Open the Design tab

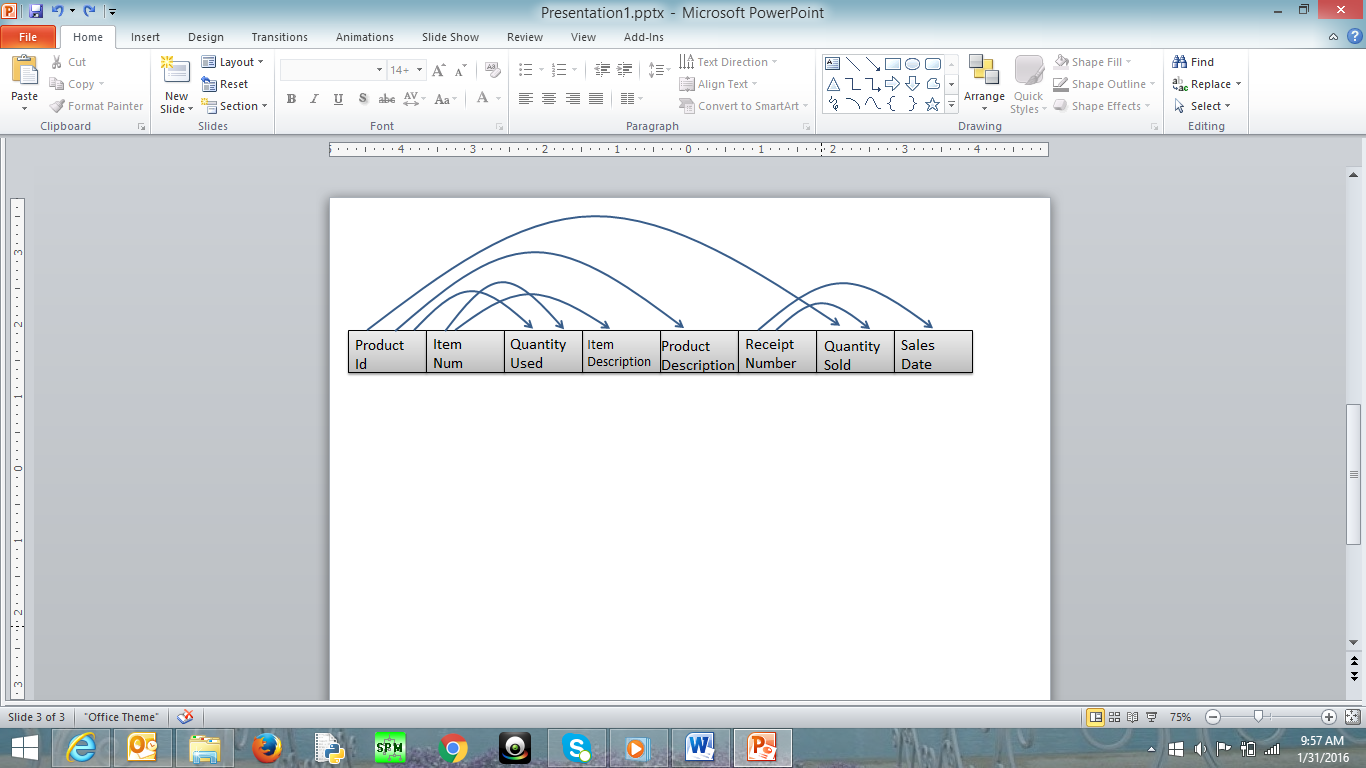[206, 37]
